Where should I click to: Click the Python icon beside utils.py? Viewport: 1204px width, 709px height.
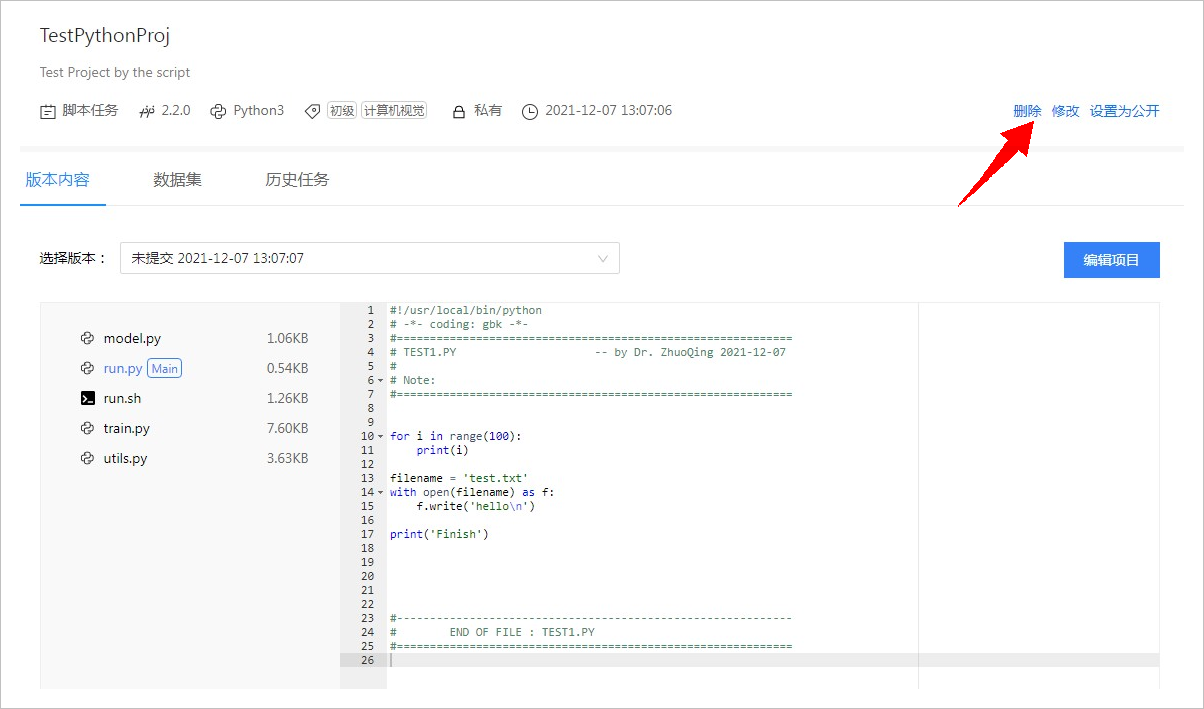[x=88, y=458]
